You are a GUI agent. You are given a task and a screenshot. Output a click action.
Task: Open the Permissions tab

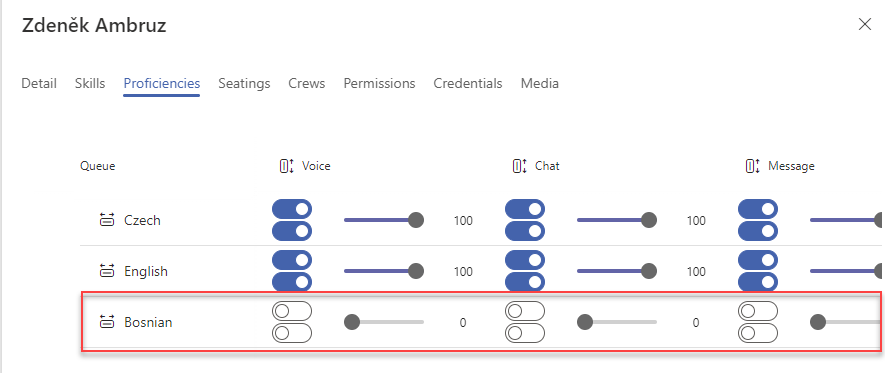click(x=379, y=84)
